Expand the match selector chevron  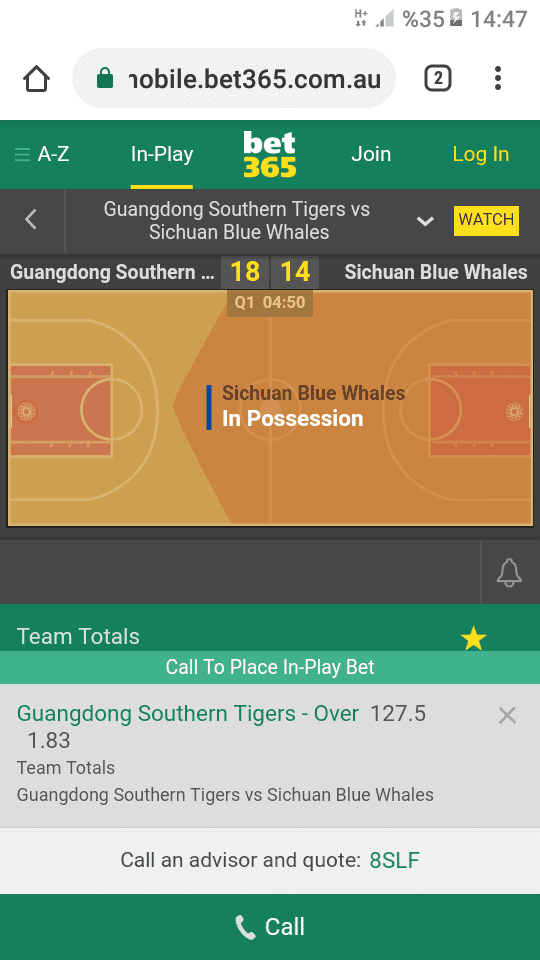pyautogui.click(x=425, y=221)
